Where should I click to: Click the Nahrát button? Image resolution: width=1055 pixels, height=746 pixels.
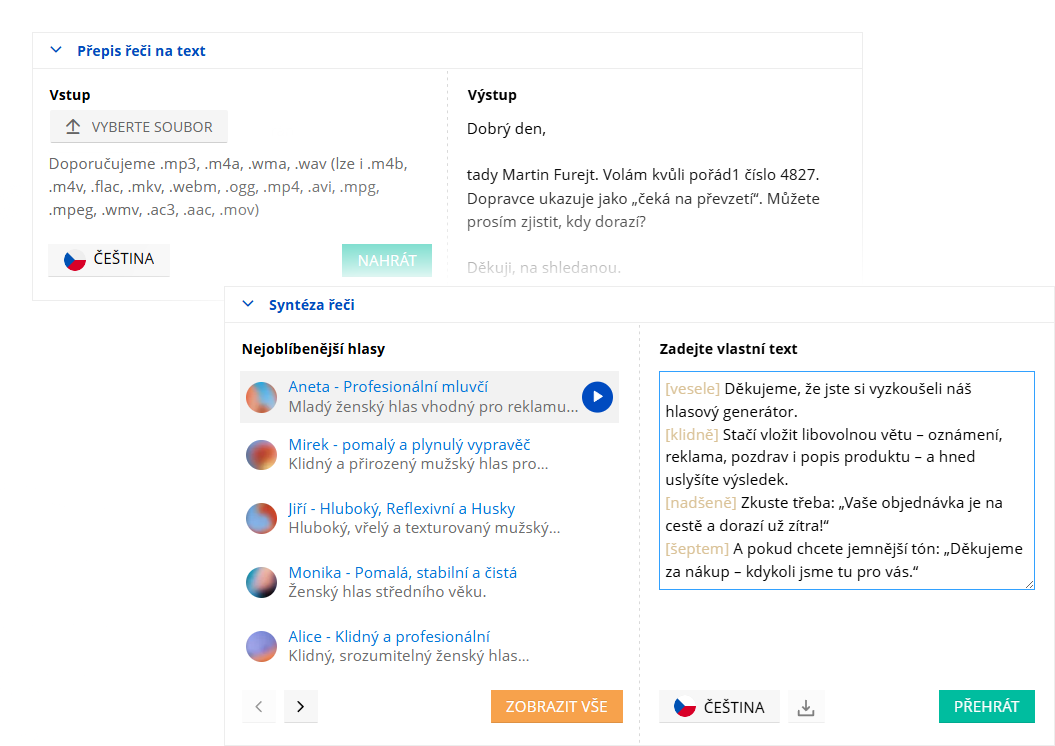click(387, 260)
